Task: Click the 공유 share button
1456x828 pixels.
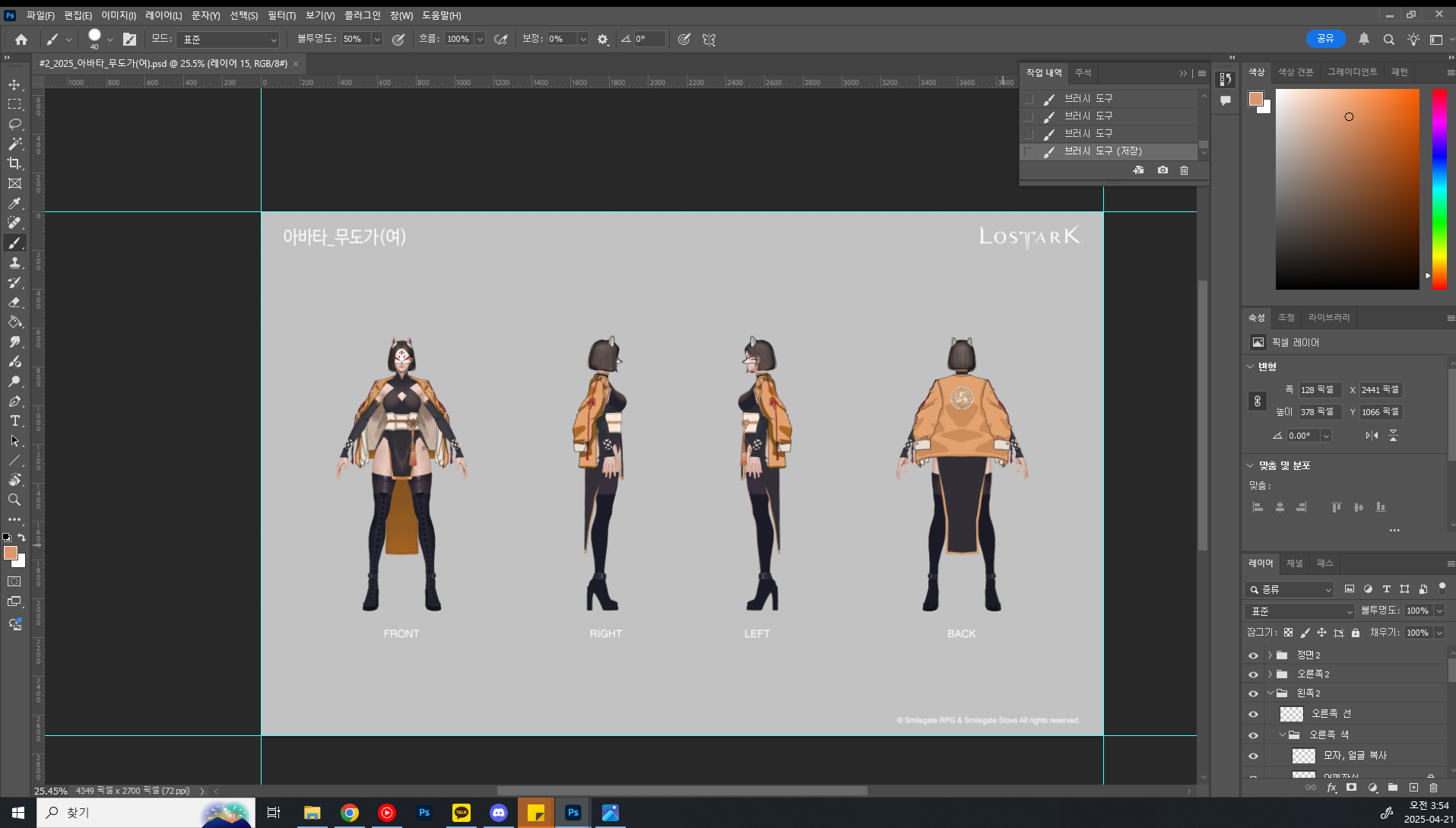Action: click(x=1325, y=39)
